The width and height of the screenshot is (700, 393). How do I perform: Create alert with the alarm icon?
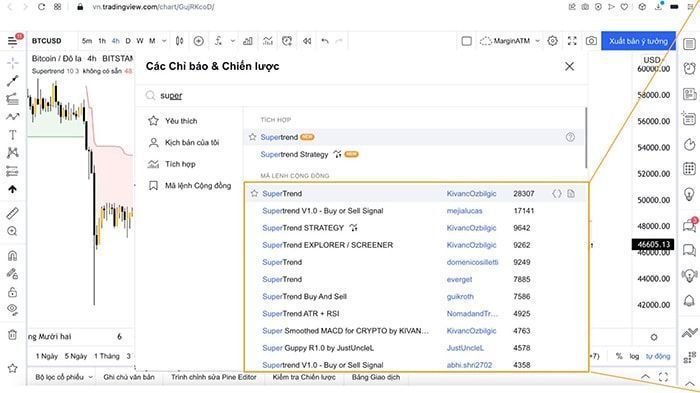point(287,41)
